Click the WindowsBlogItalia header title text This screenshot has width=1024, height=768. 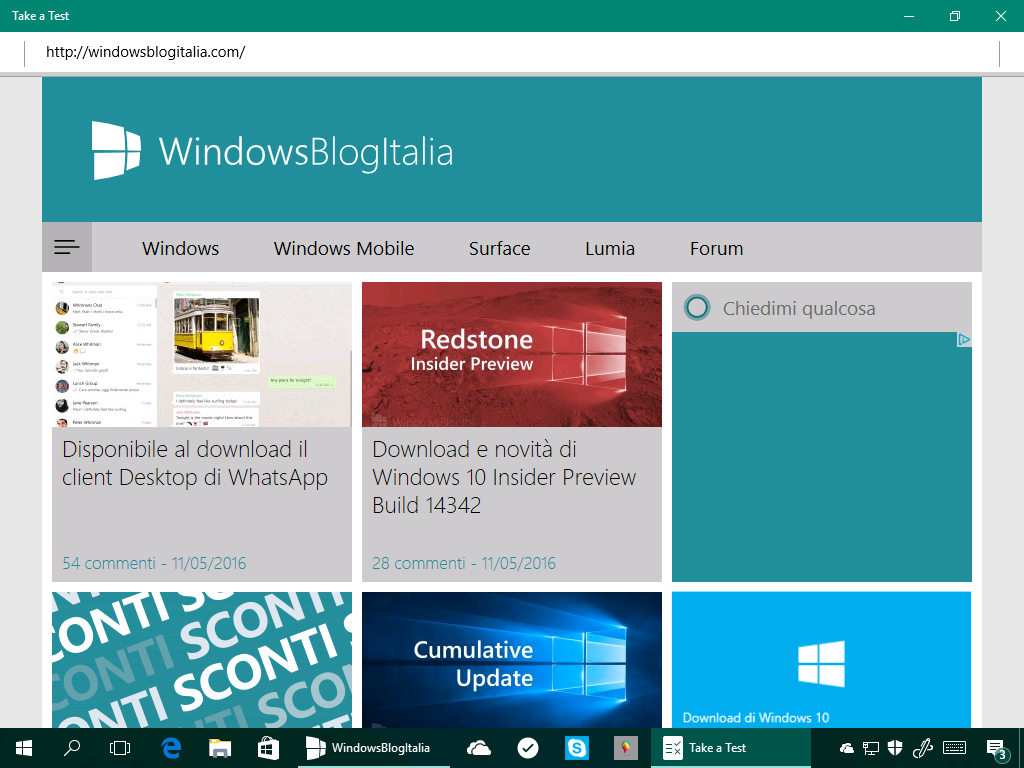(306, 152)
